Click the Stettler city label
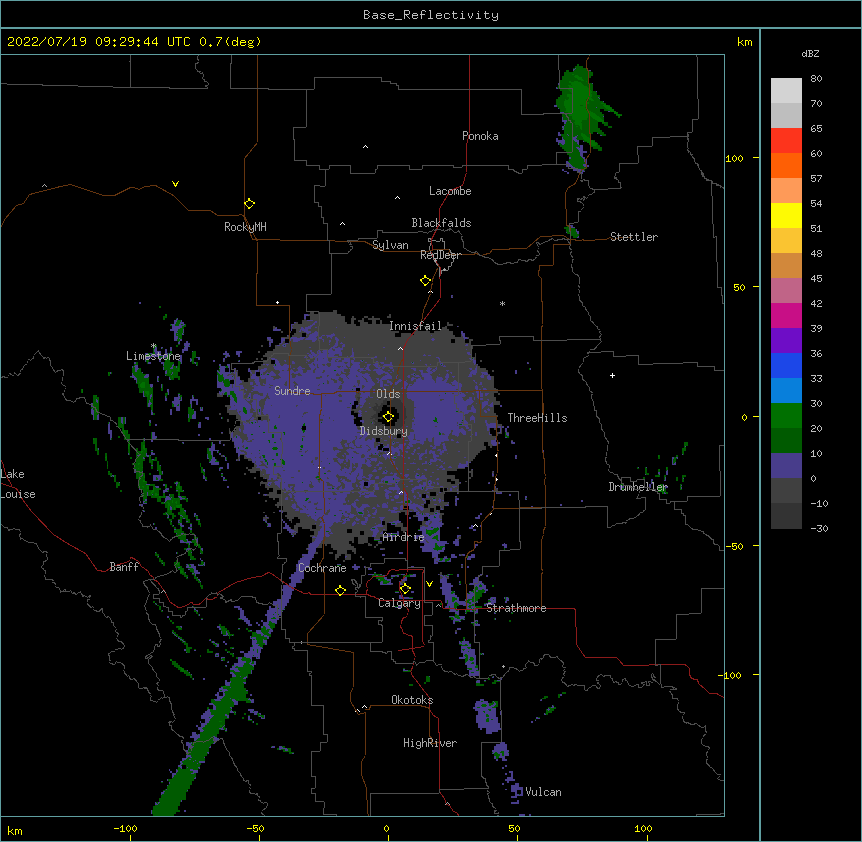Image resolution: width=862 pixels, height=842 pixels. point(633,237)
